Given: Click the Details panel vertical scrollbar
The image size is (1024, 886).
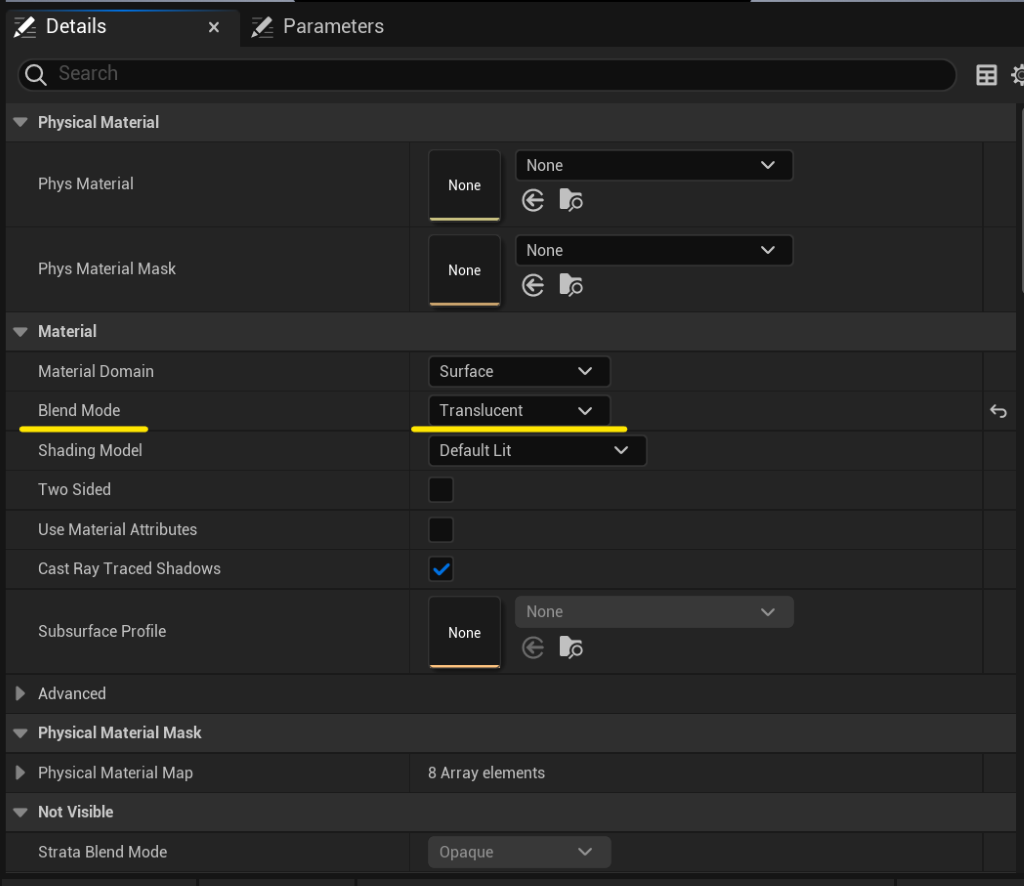Looking at the screenshot, I should point(1021,202).
